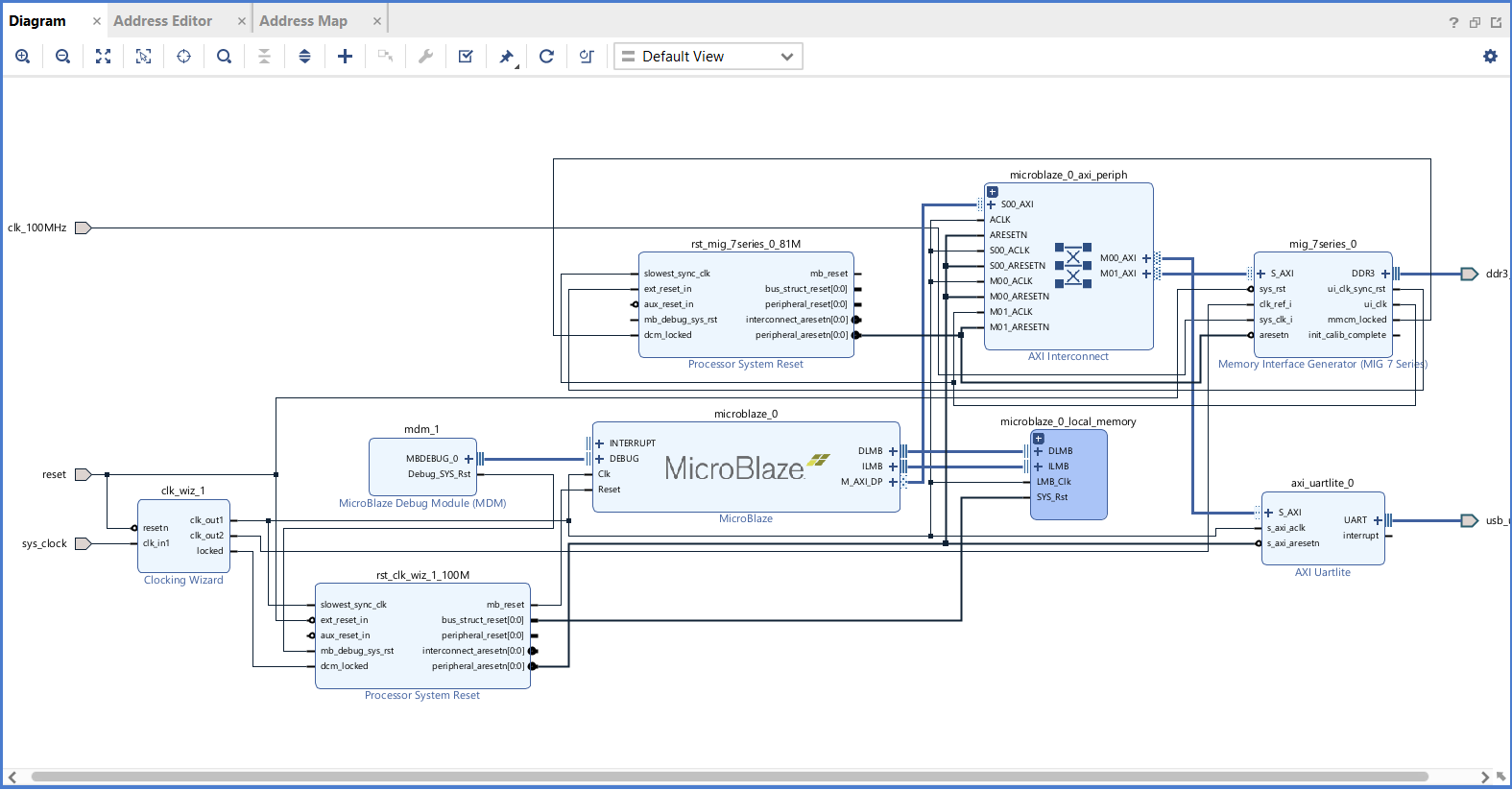Regenerate Layout with the refresh icon
Screen dimensions: 1512x790
click(547, 57)
